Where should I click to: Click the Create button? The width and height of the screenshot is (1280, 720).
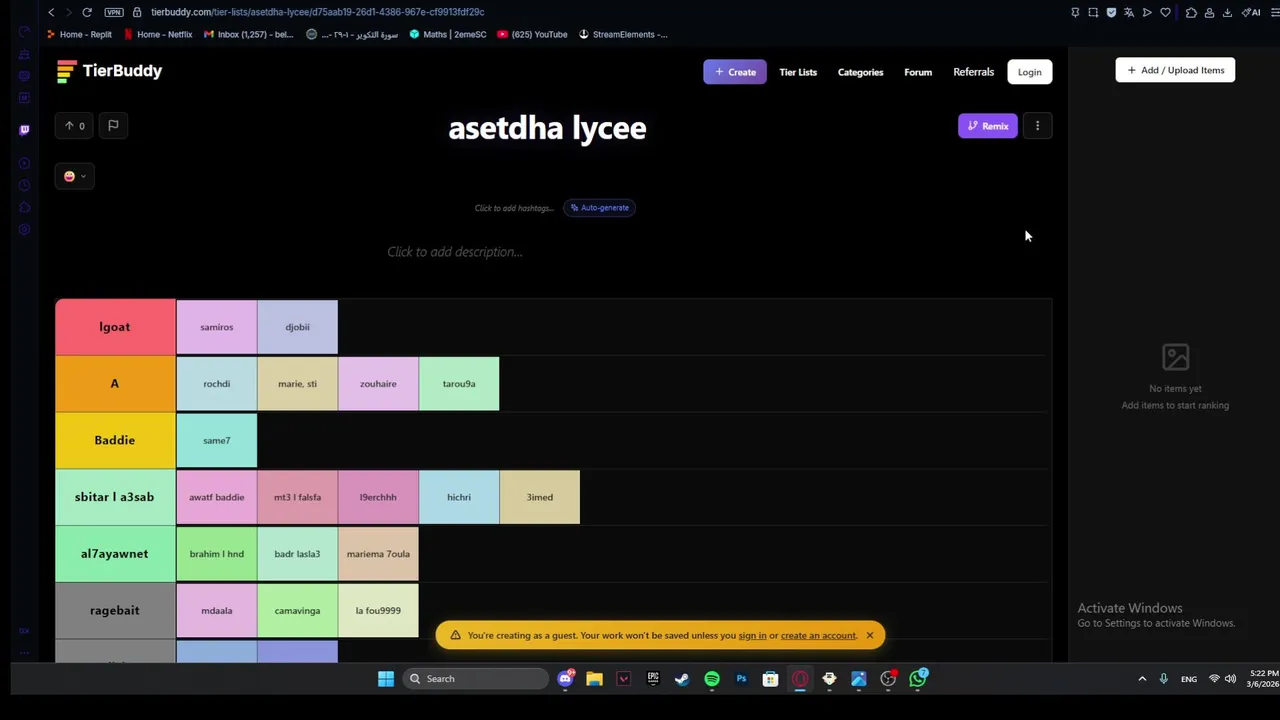coord(735,72)
